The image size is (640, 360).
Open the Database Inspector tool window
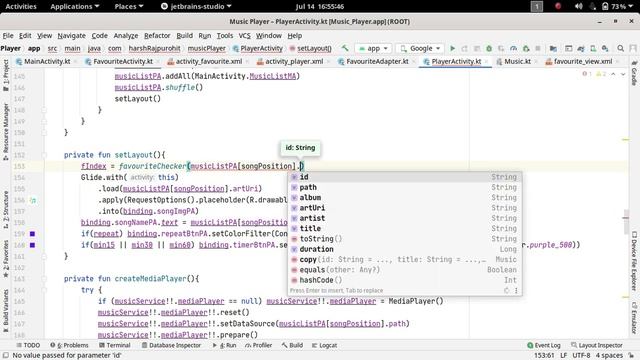click(171, 345)
